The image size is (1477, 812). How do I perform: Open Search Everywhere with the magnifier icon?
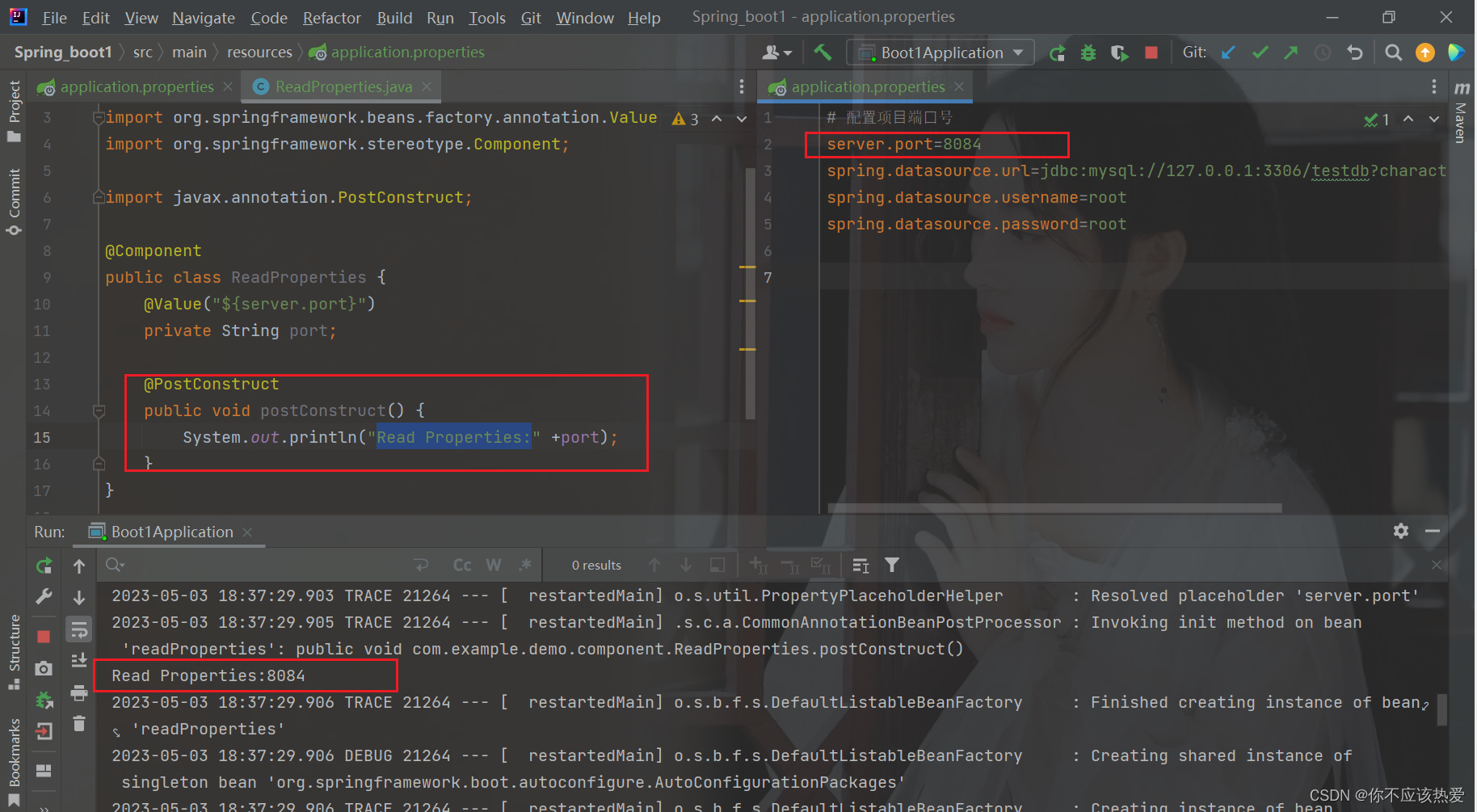1393,52
